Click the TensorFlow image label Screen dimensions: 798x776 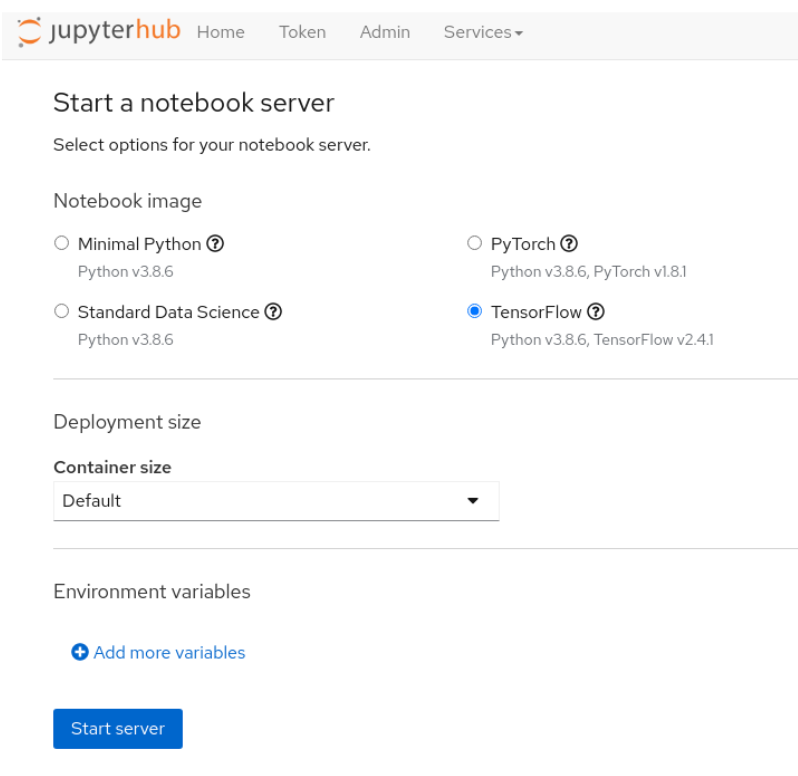pos(536,312)
